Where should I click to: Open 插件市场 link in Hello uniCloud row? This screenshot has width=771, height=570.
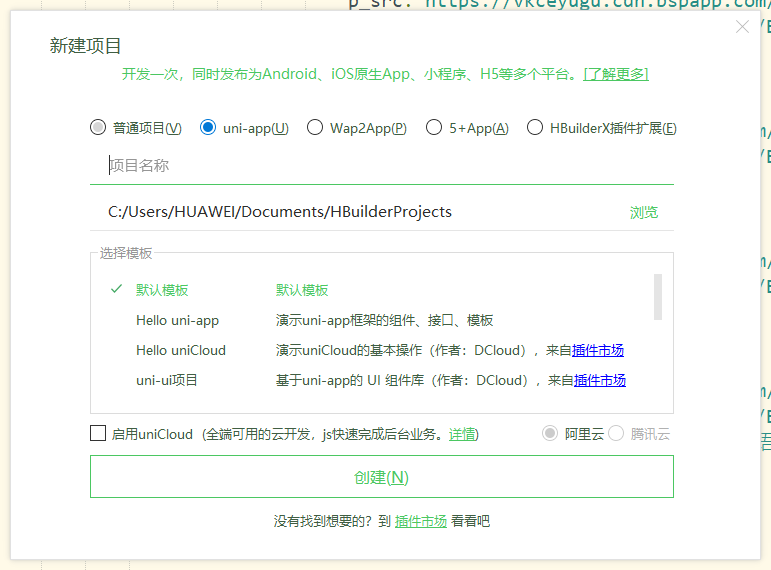tap(598, 351)
